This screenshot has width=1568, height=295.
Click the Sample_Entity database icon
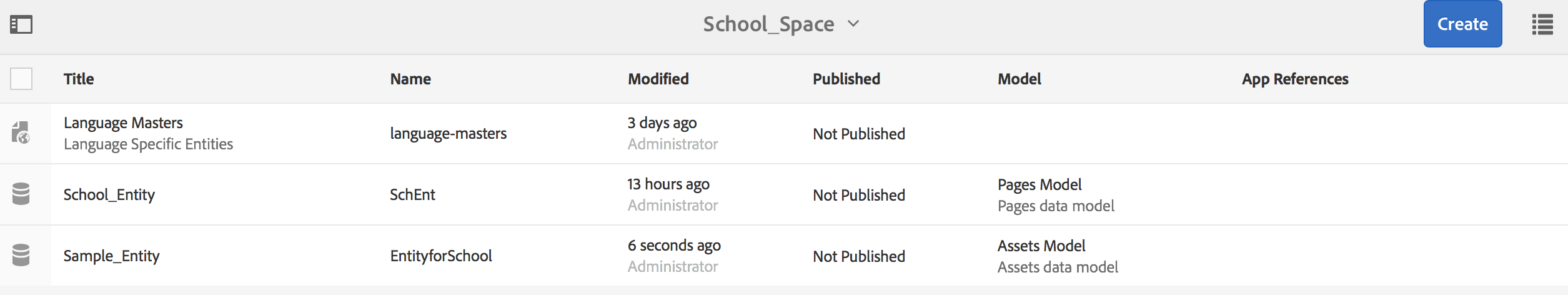21,255
